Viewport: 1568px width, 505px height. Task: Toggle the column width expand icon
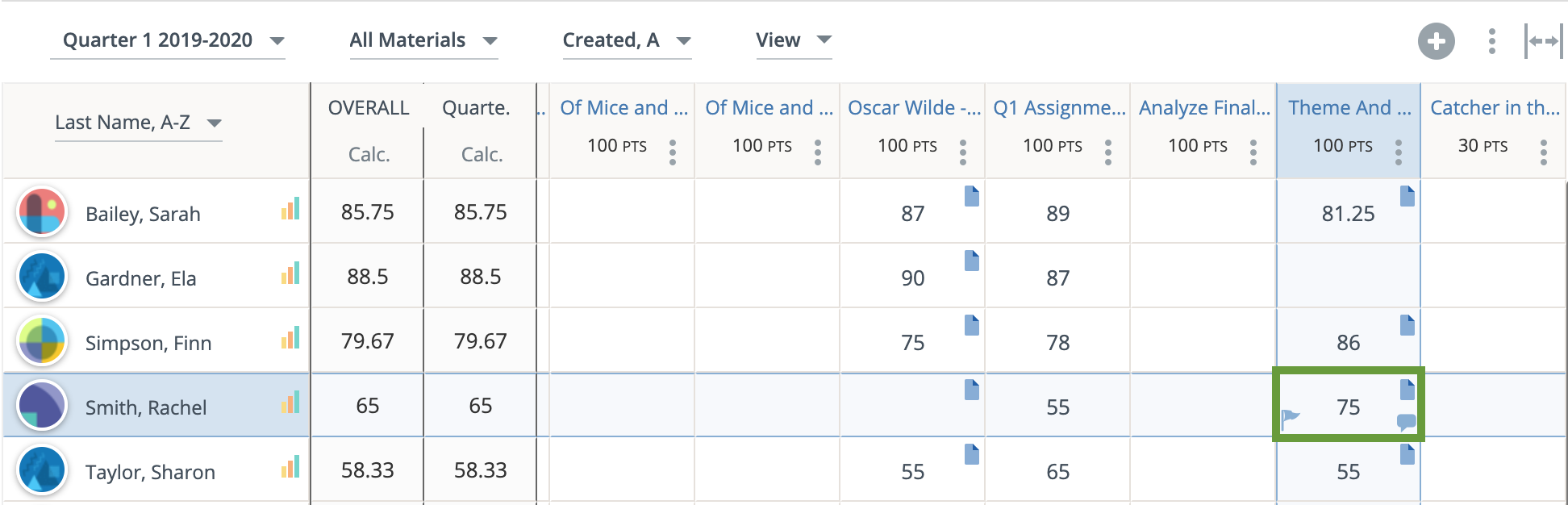(1544, 41)
